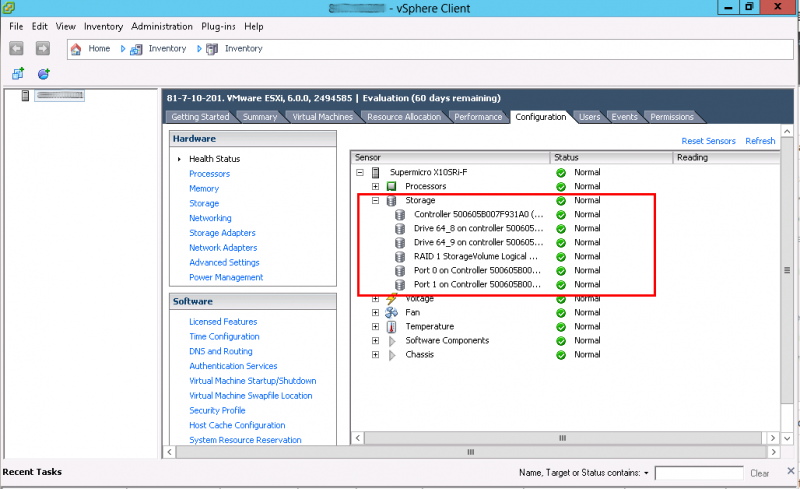
Task: Click the Recent Tasks filter input field
Action: pos(698,473)
